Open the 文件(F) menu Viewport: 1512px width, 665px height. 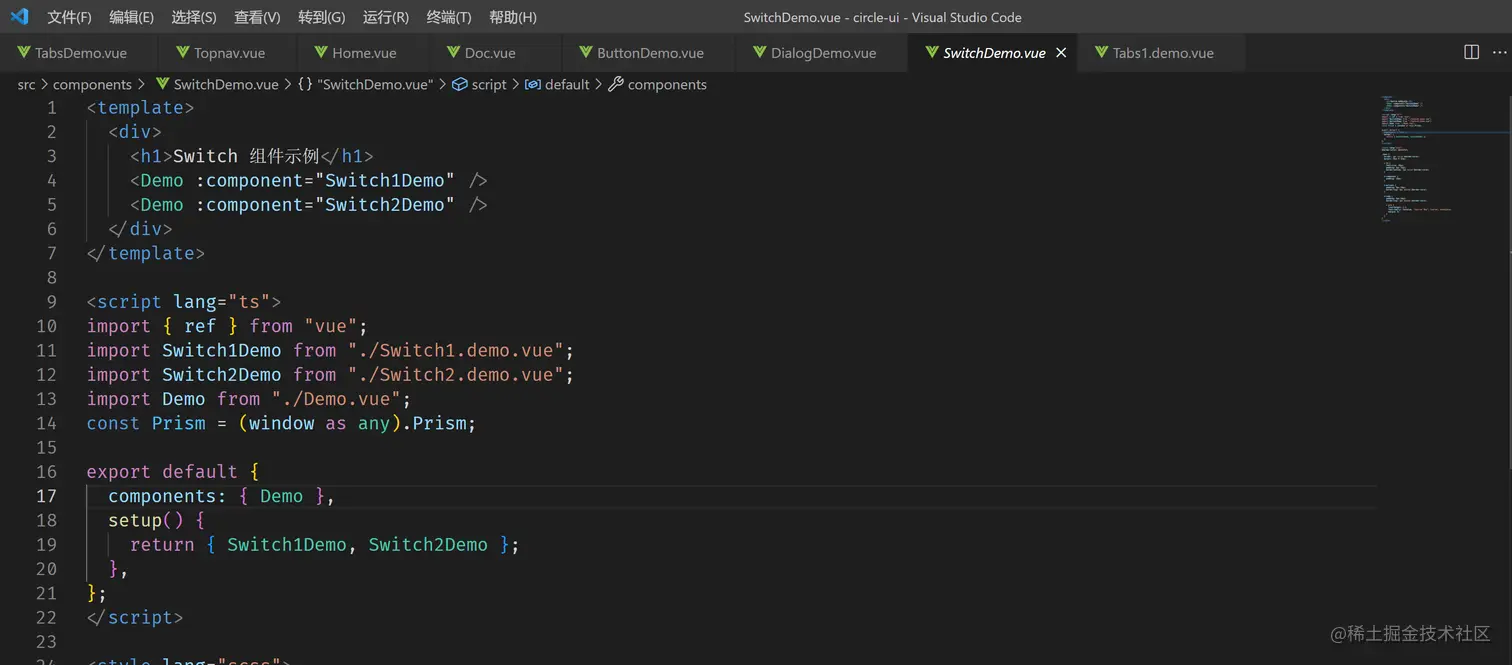click(69, 17)
